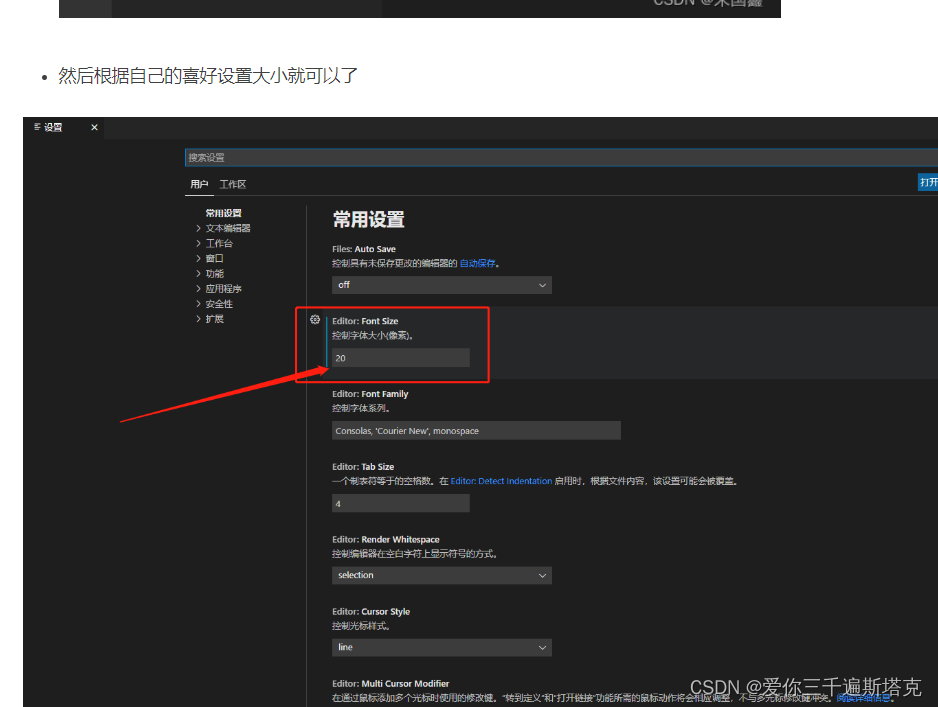
Task: Open the Editor: Render Whitespace dropdown
Action: [441, 575]
